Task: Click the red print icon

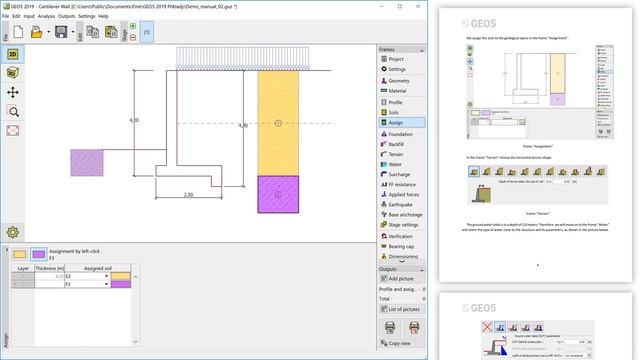Action: [414, 327]
